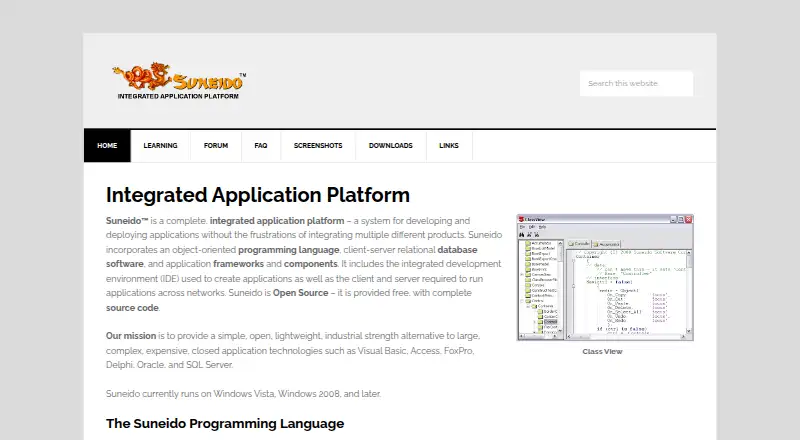
Task: Click 'Suneido currently runs on Windows Vista' line
Action: [243, 394]
